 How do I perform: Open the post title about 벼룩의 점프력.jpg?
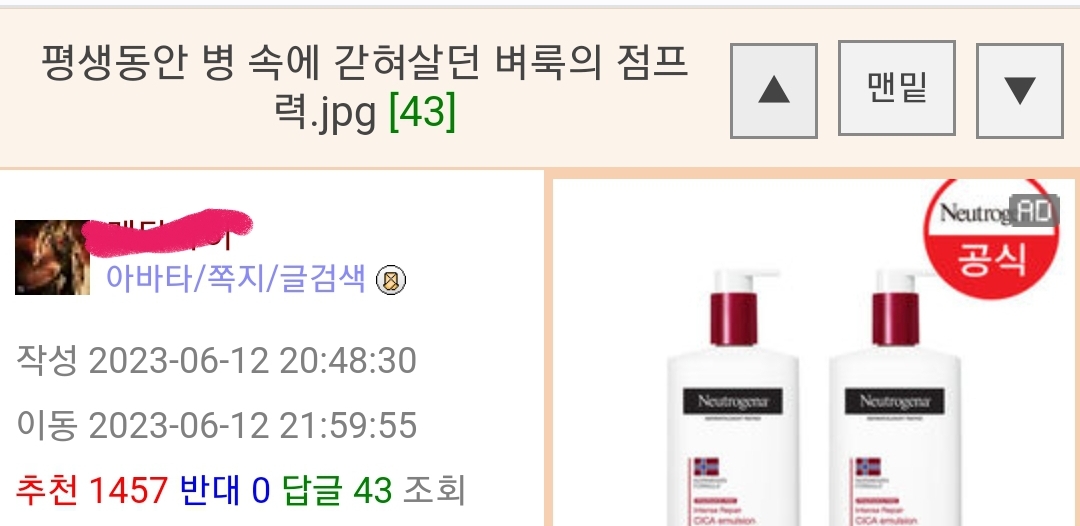coord(365,87)
